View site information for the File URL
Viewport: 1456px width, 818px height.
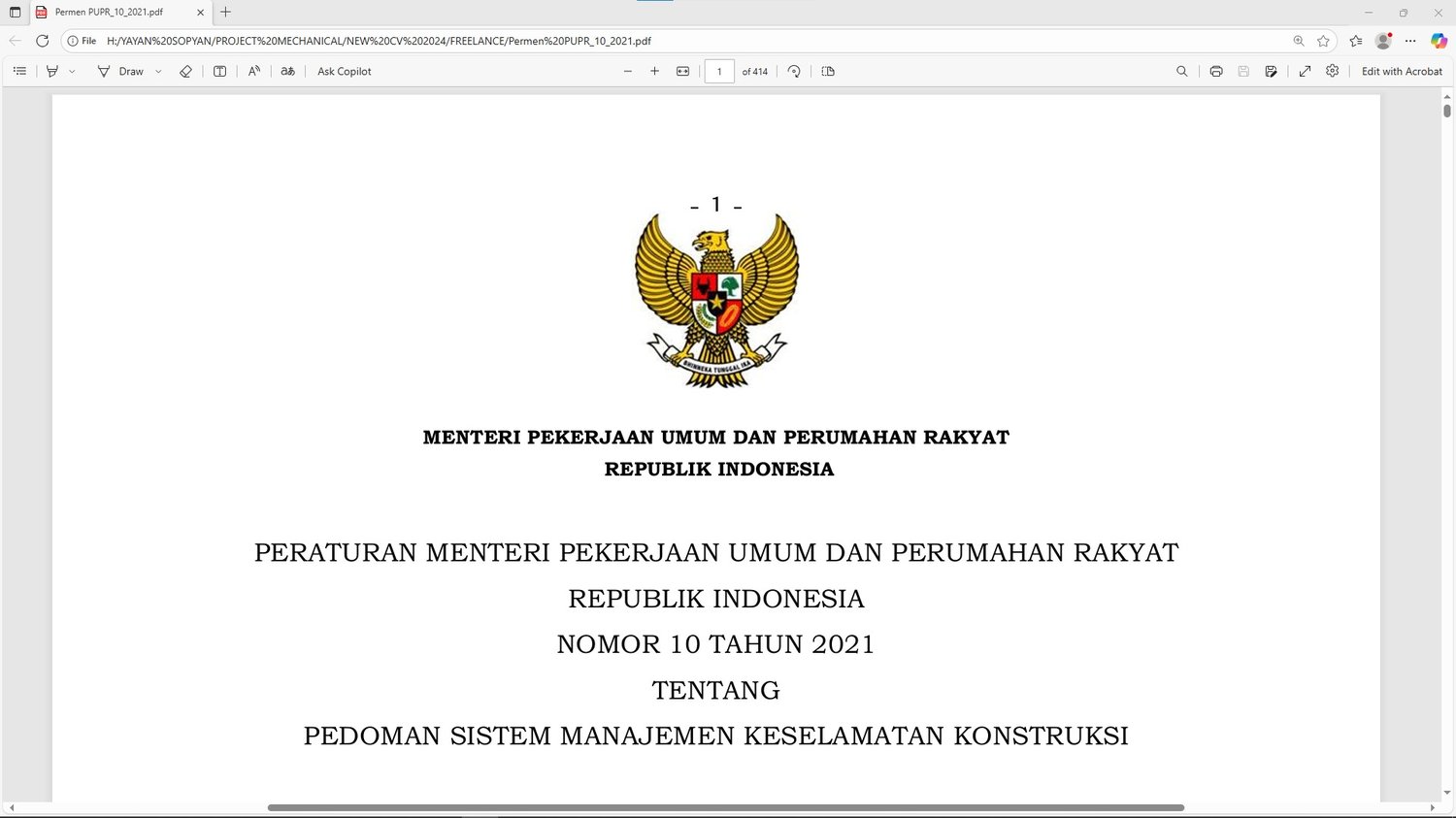[x=82, y=41]
